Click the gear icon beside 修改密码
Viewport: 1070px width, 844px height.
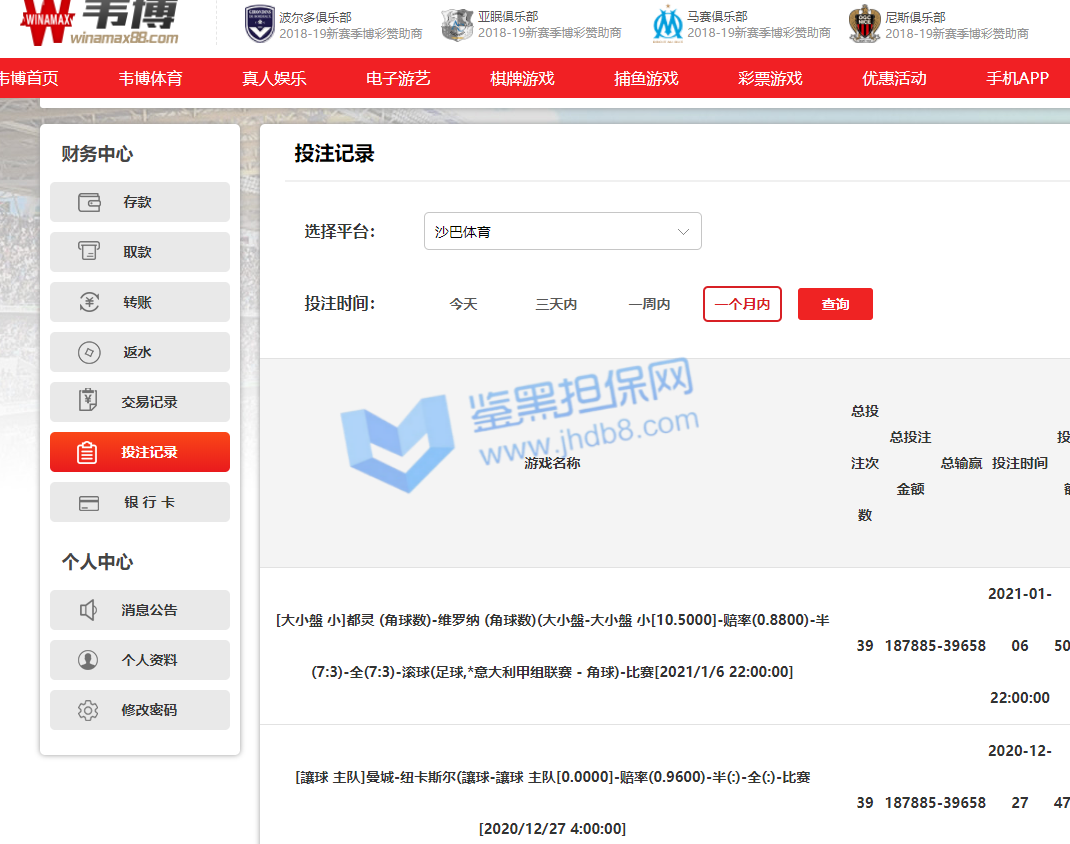(x=89, y=710)
